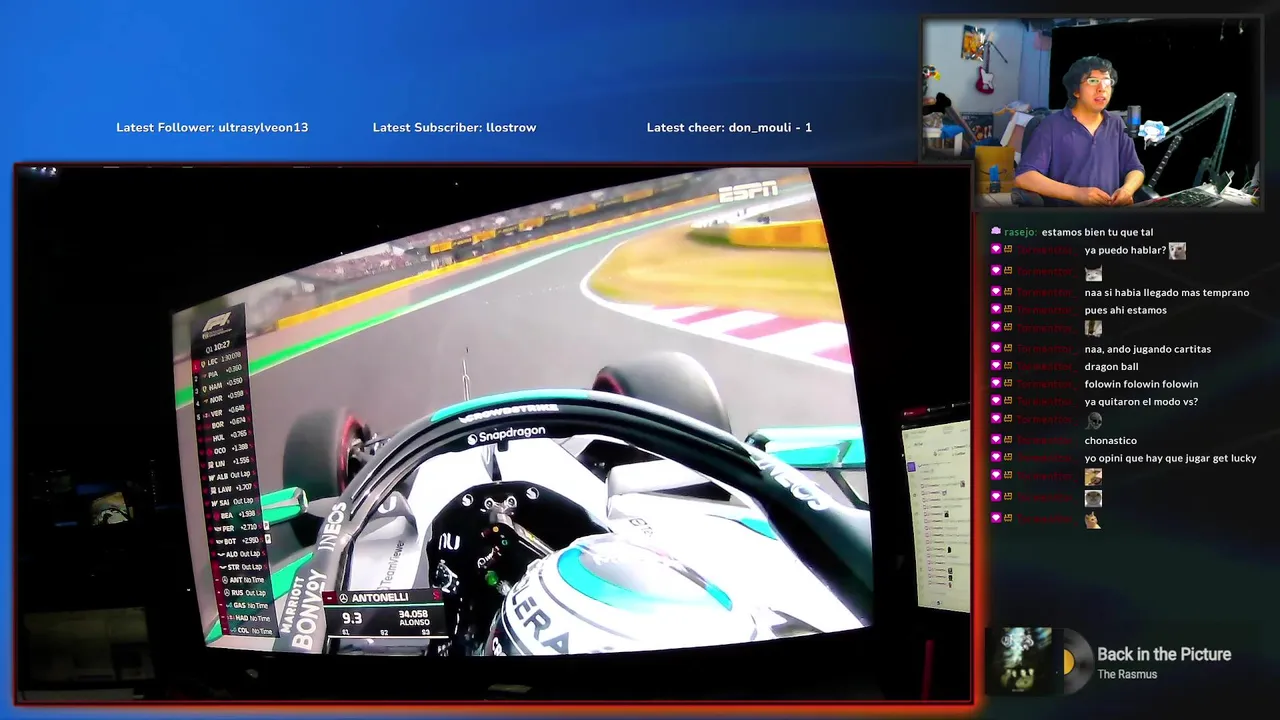Click message 'yo opini que hay que jugar get lucky'
This screenshot has height=720, width=1280.
(1170, 458)
